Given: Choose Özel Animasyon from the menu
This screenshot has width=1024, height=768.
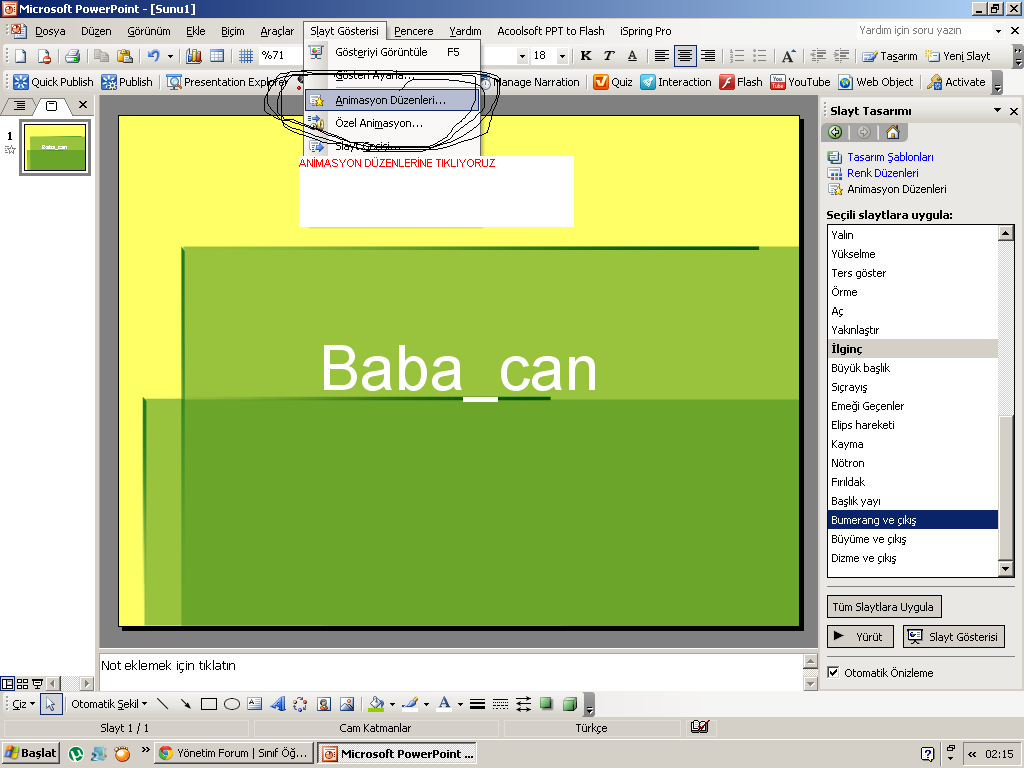Looking at the screenshot, I should pyautogui.click(x=379, y=123).
